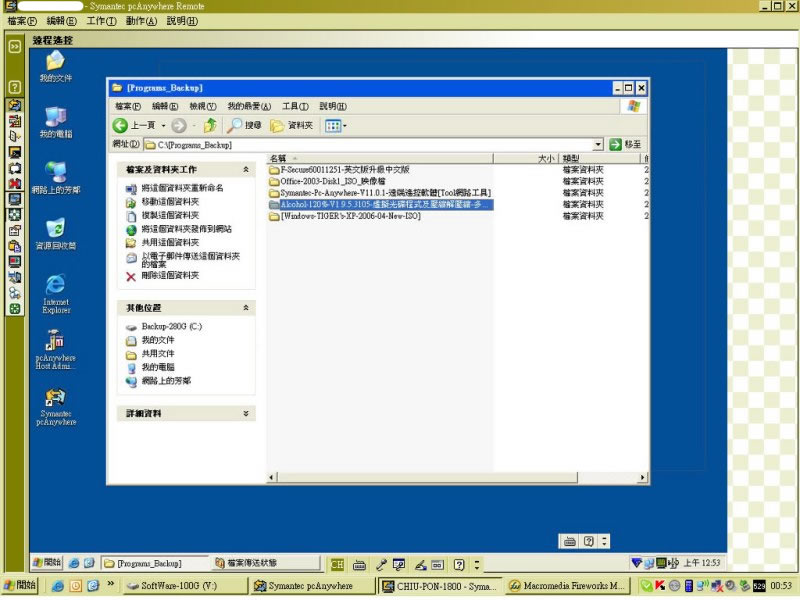Viewport: 800px width, 600px height.
Task: Select Office-2003-Disk1_ISO folder row
Action: 327,181
